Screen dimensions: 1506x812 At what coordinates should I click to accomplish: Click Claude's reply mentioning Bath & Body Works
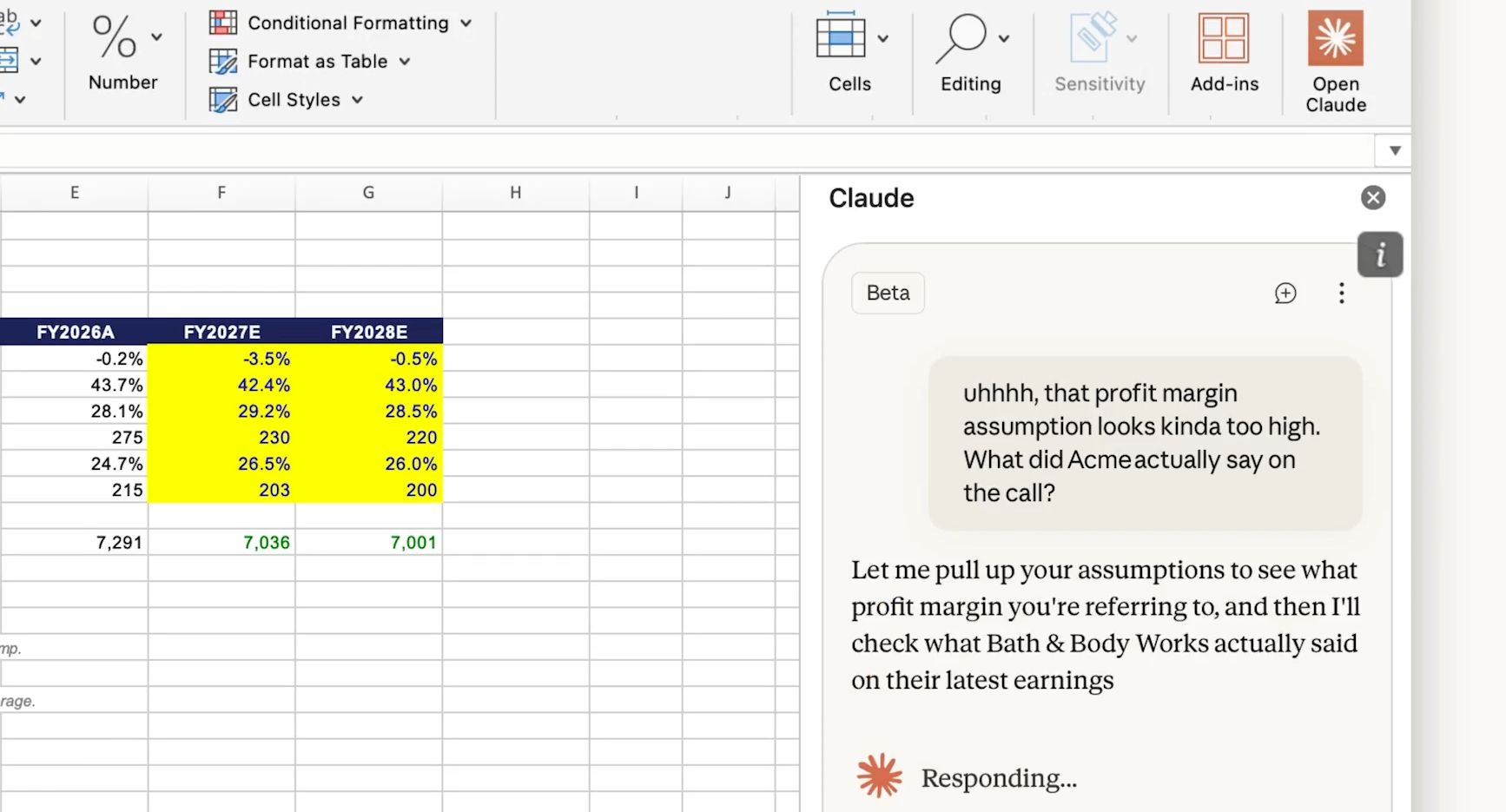[1106, 625]
